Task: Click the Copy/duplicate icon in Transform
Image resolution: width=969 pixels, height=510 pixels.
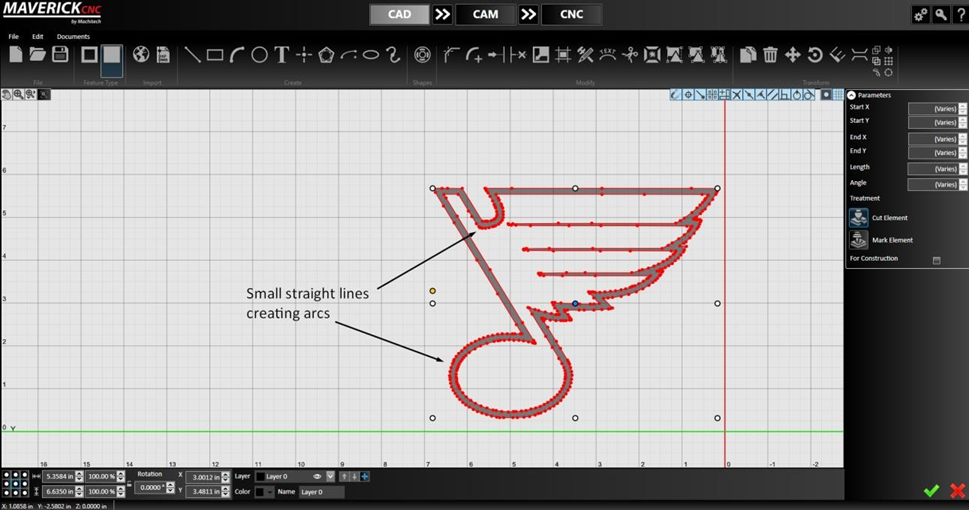Action: [x=748, y=55]
